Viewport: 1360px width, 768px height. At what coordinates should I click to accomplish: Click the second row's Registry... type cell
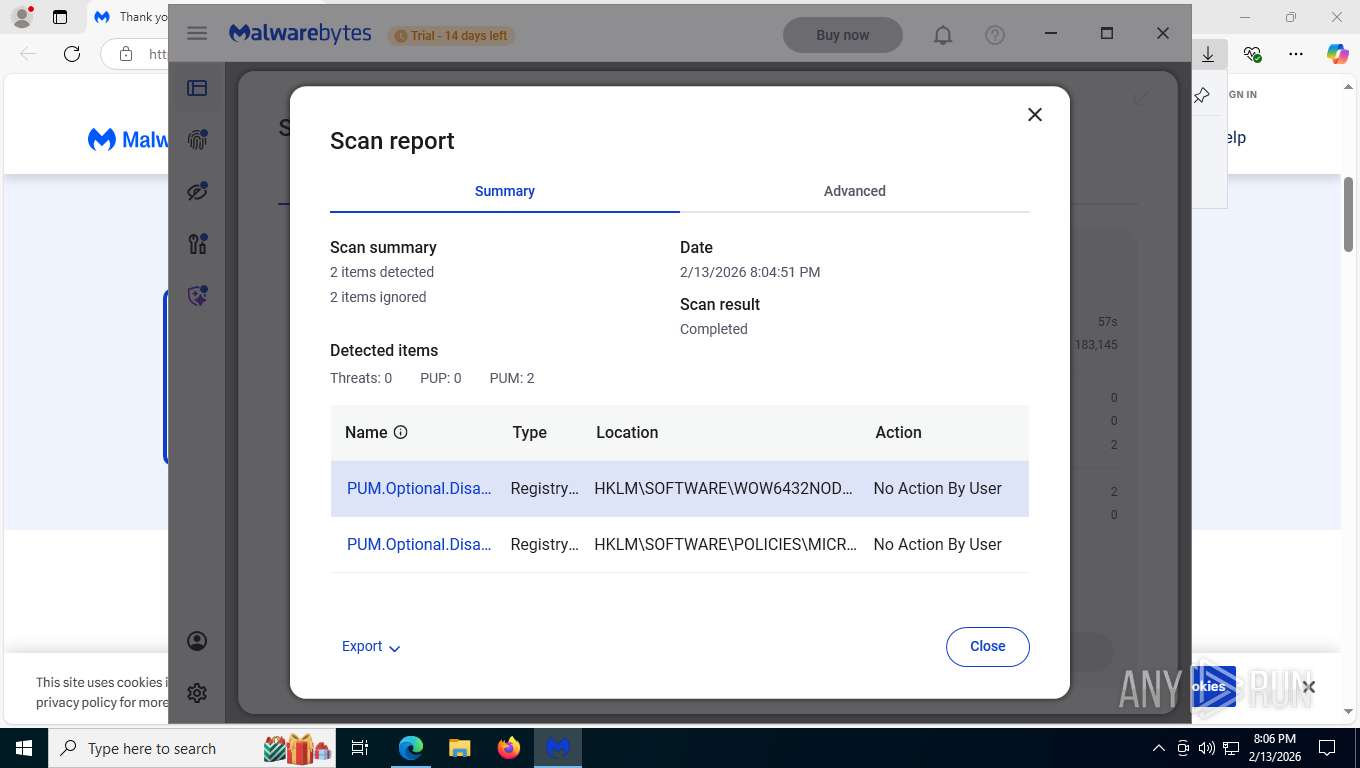pos(544,544)
